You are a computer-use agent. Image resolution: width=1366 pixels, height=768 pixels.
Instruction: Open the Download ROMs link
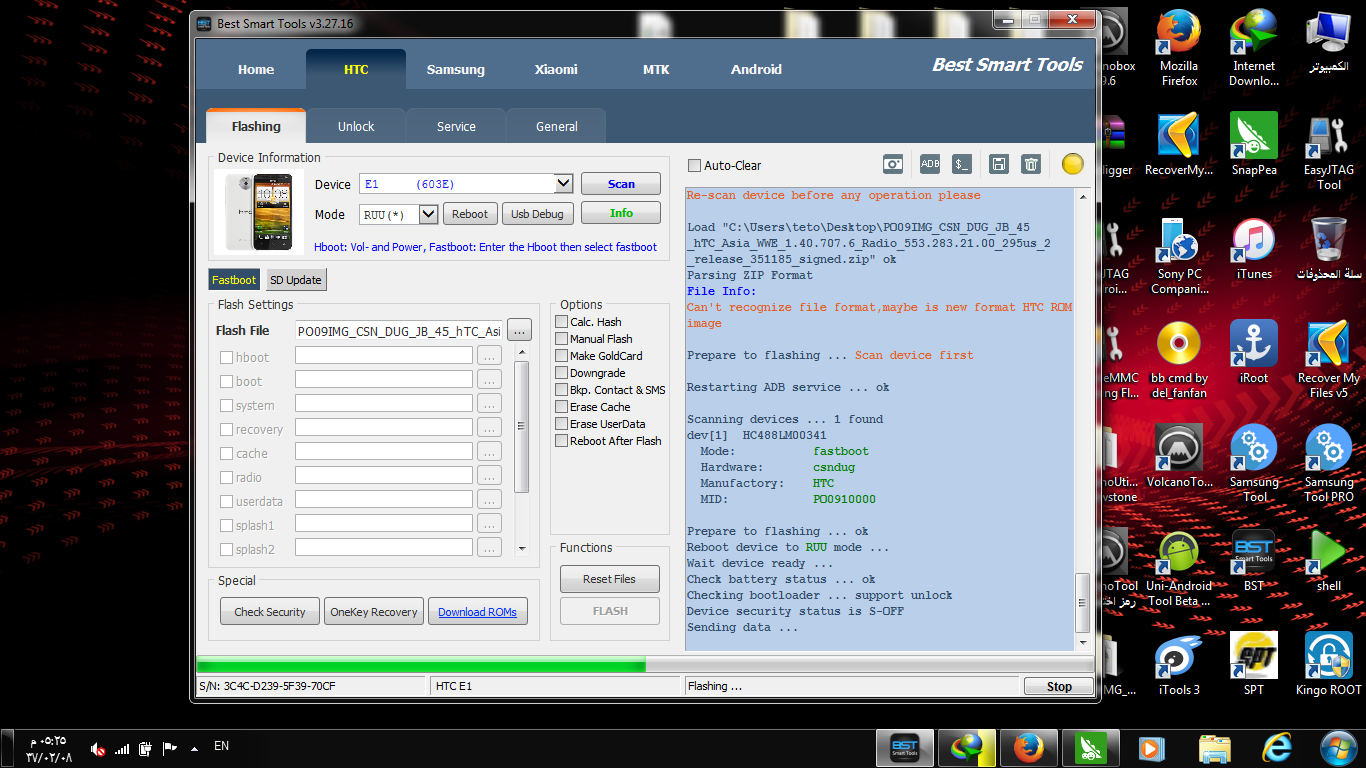point(477,612)
